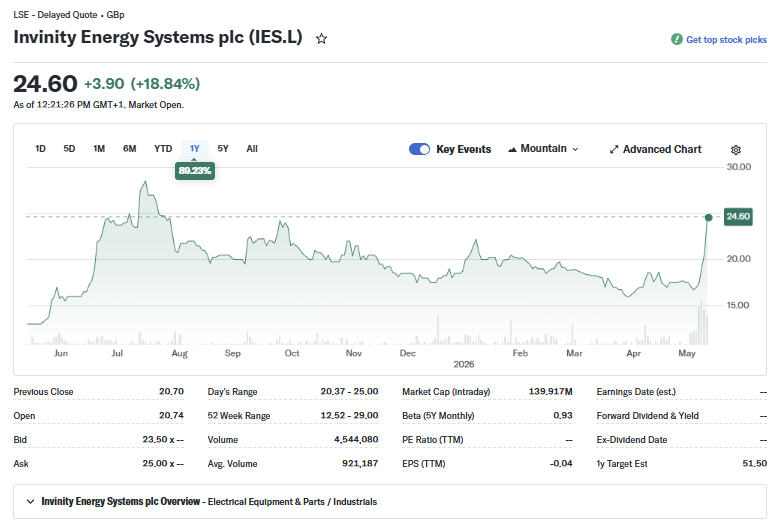Click the Open value 20.74
The height and width of the screenshot is (522, 779).
click(x=171, y=415)
